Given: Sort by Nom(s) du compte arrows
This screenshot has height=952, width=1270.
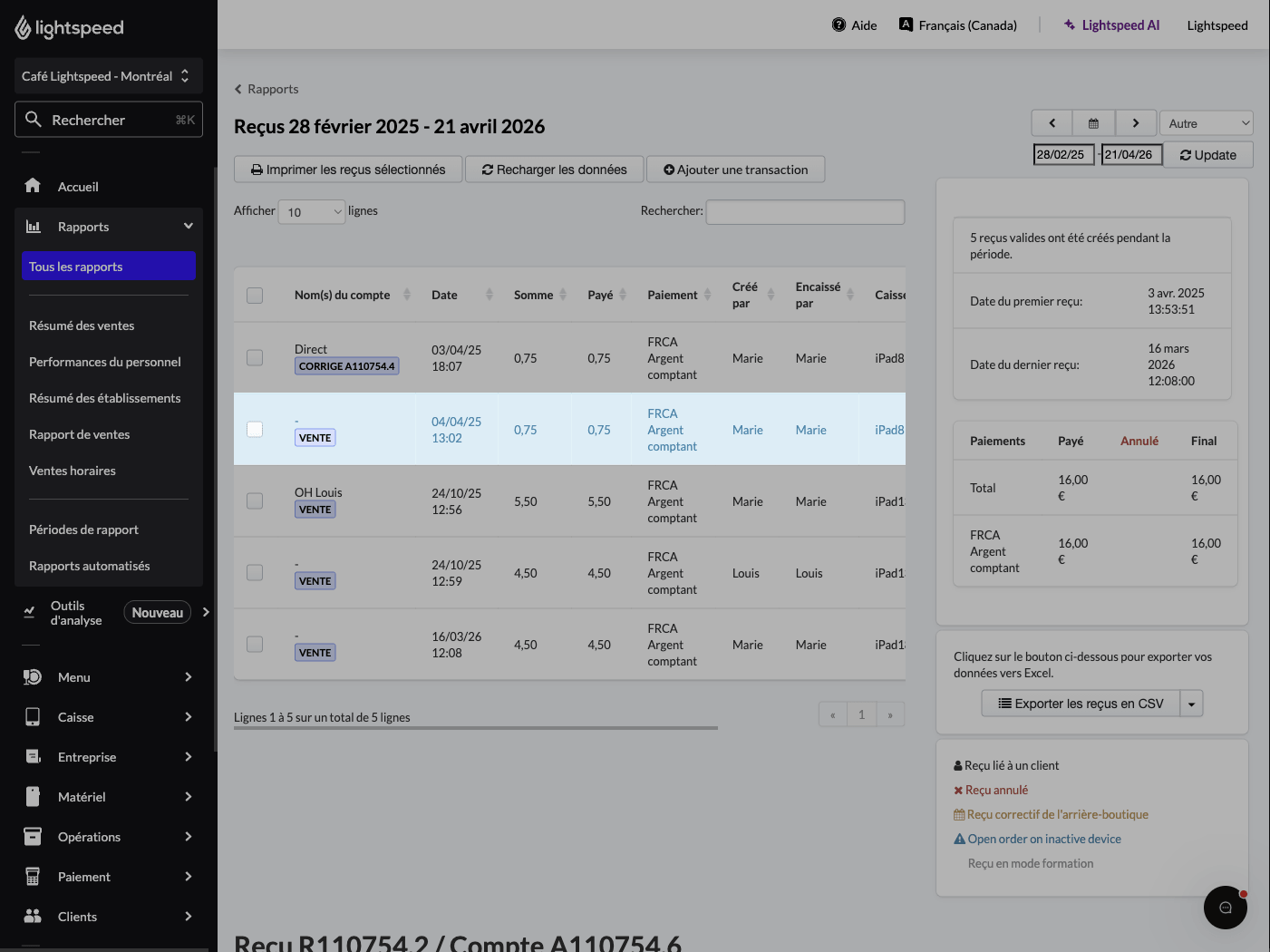Looking at the screenshot, I should (x=407, y=295).
